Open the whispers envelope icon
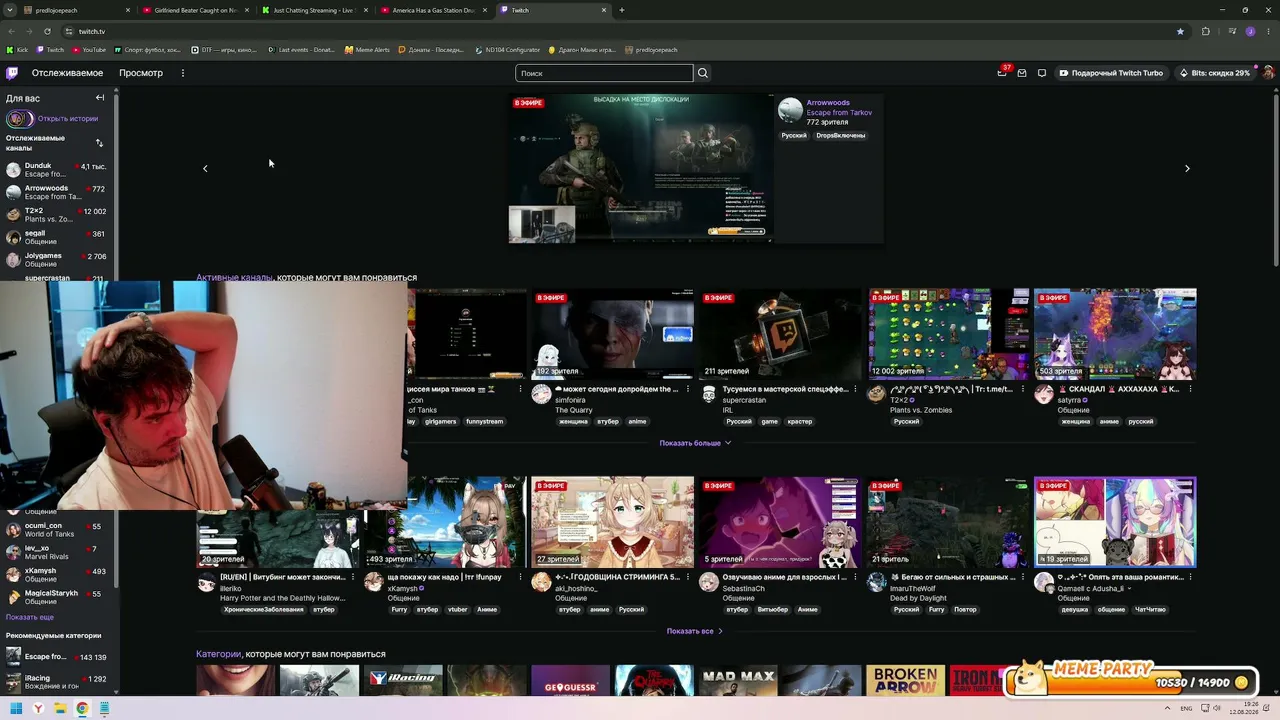 [1022, 73]
